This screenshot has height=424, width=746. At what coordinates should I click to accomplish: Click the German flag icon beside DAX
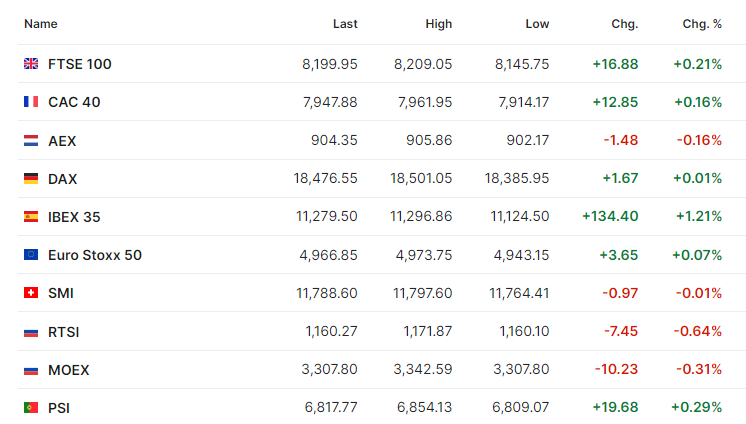(x=31, y=178)
